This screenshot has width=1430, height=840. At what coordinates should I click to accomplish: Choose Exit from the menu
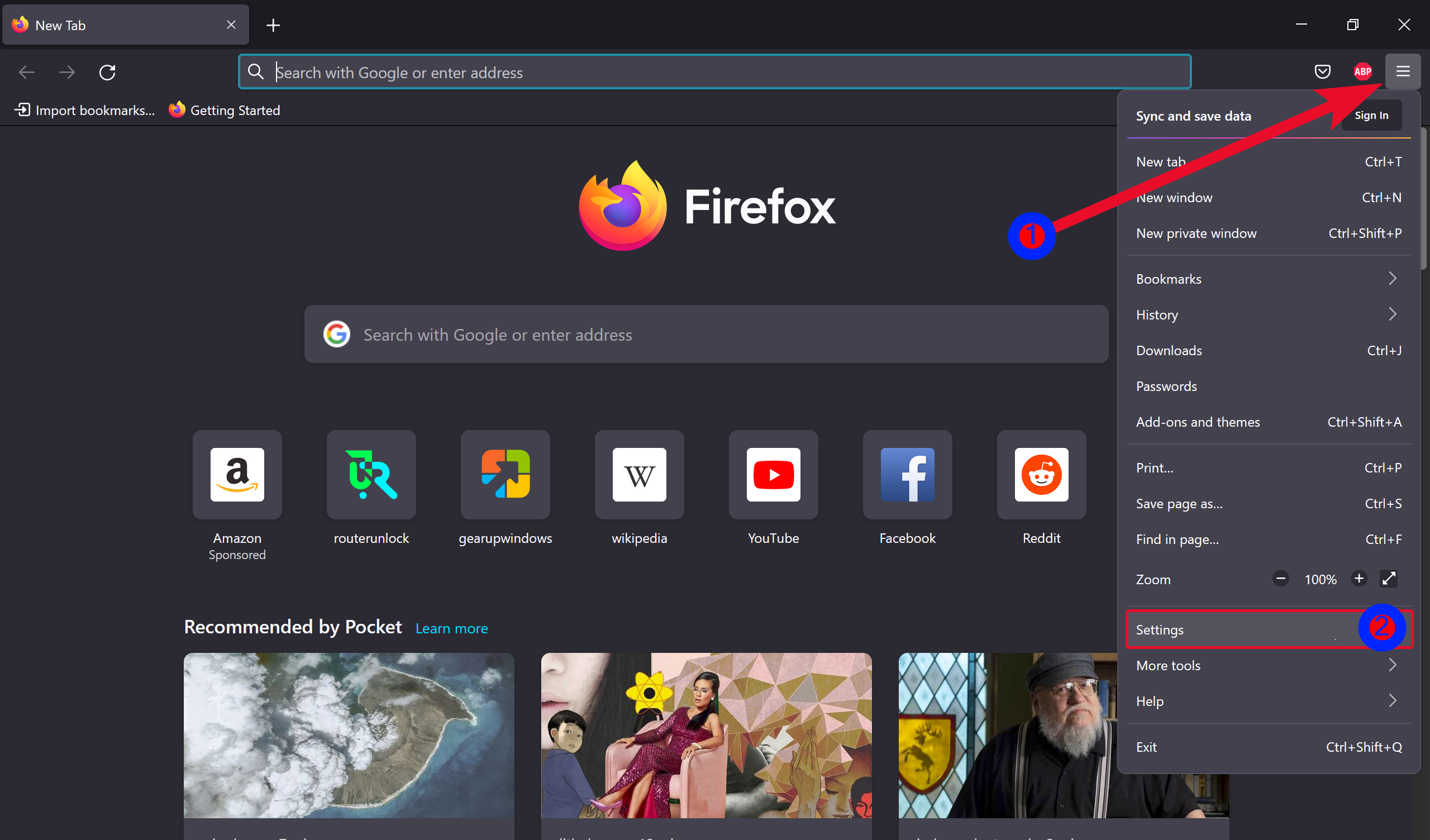tap(1268, 747)
